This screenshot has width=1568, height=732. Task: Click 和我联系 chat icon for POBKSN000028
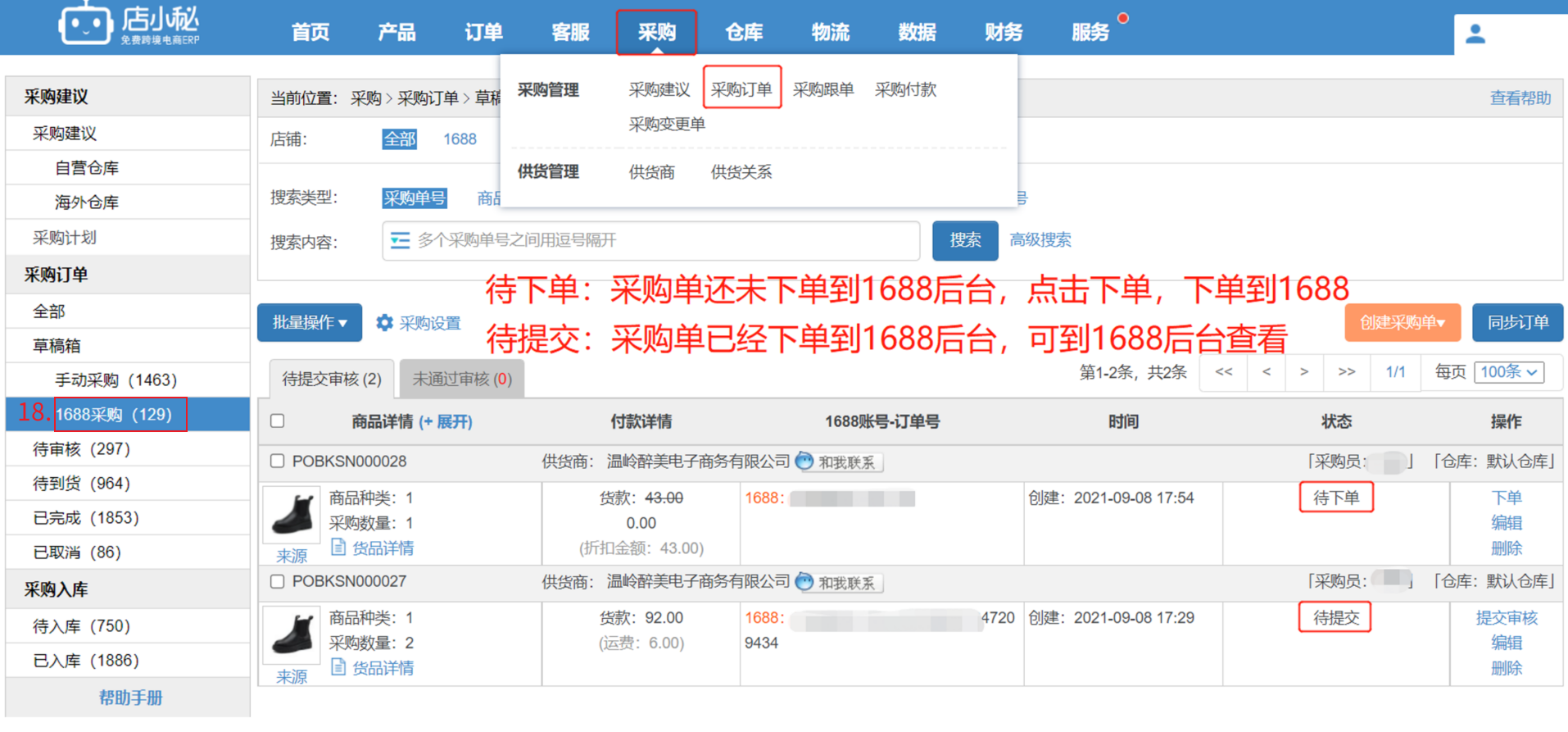click(x=805, y=461)
